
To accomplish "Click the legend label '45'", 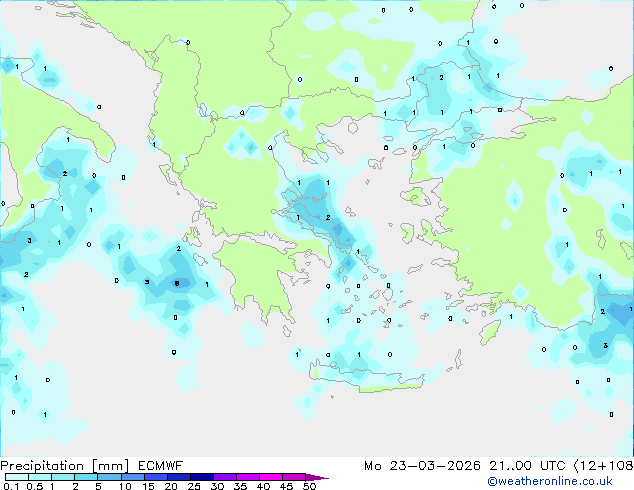I will coord(286,486).
